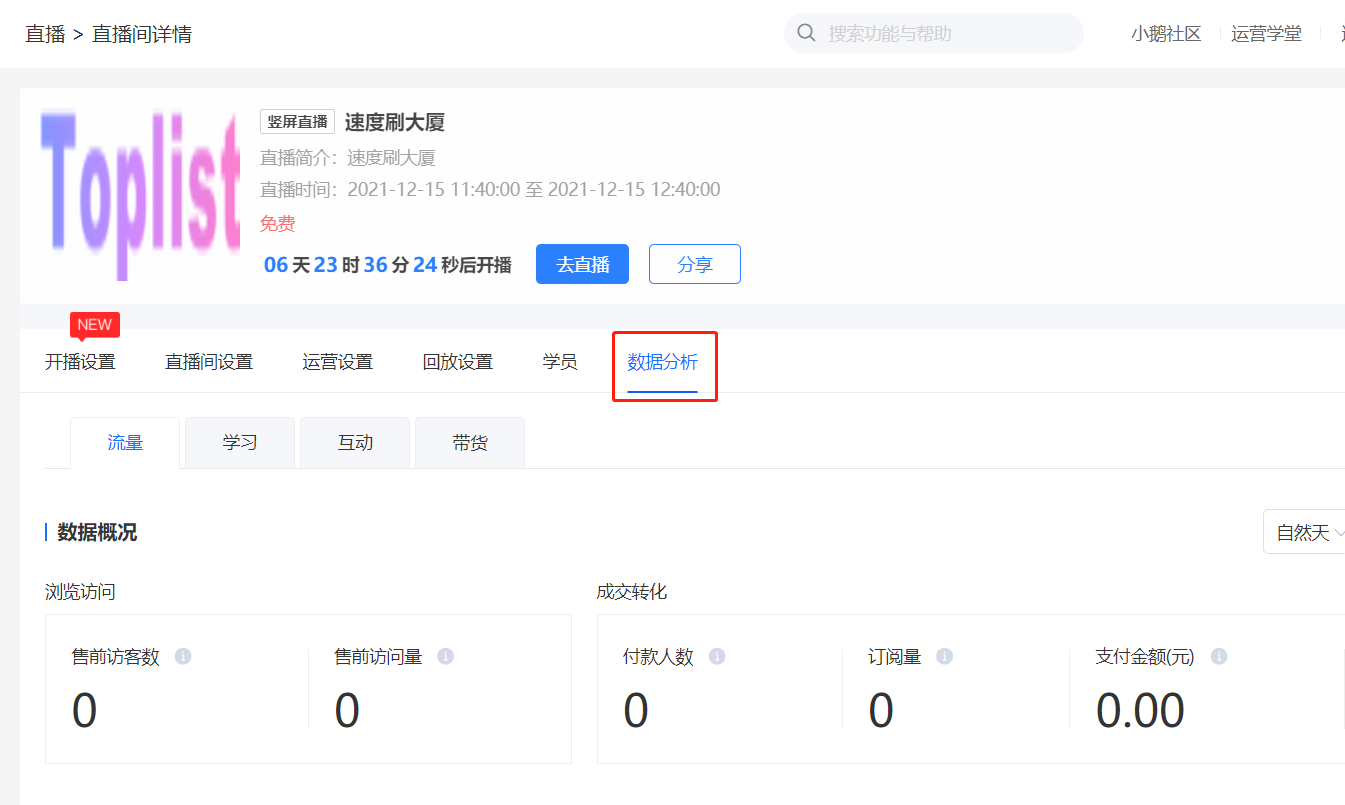Click info icon beside 售前访问量
1345x805 pixels.
pyautogui.click(x=446, y=657)
